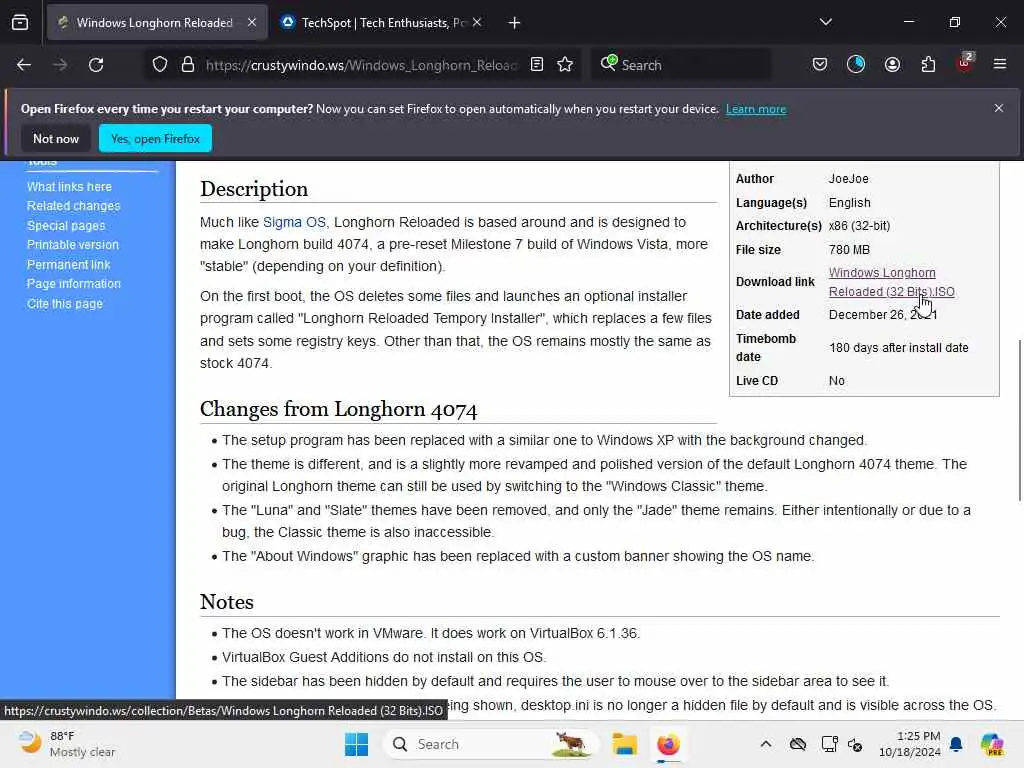Follow the Sigma OS link
1024x768 pixels.
tap(294, 222)
